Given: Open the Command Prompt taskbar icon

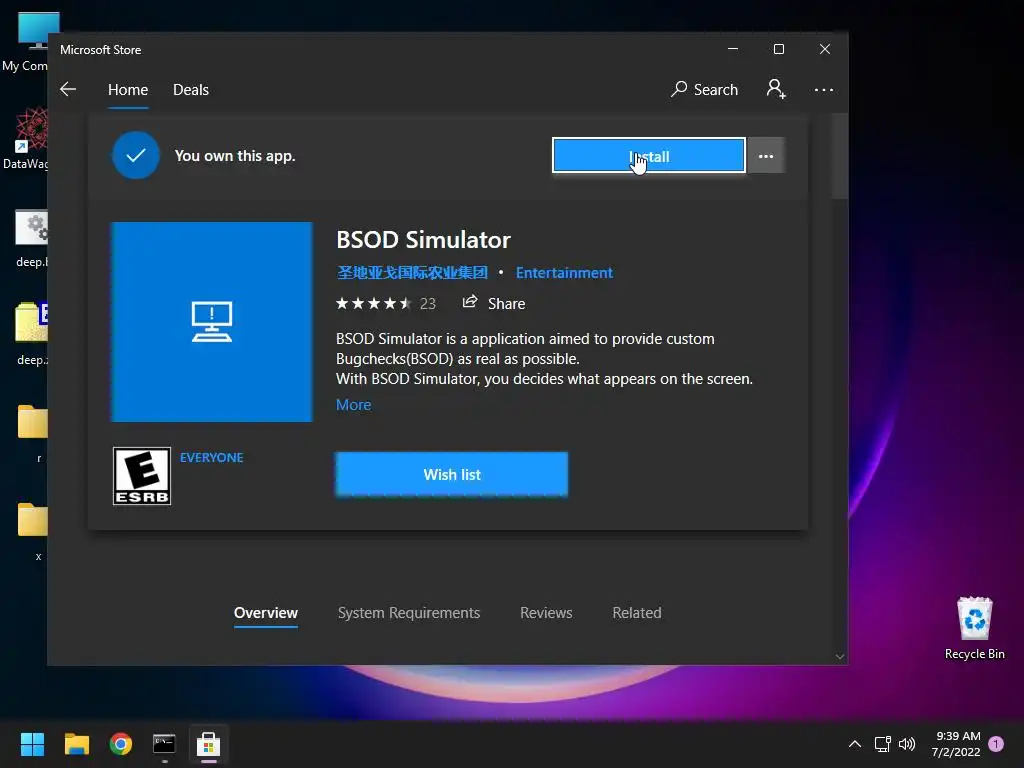Looking at the screenshot, I should click(165, 744).
